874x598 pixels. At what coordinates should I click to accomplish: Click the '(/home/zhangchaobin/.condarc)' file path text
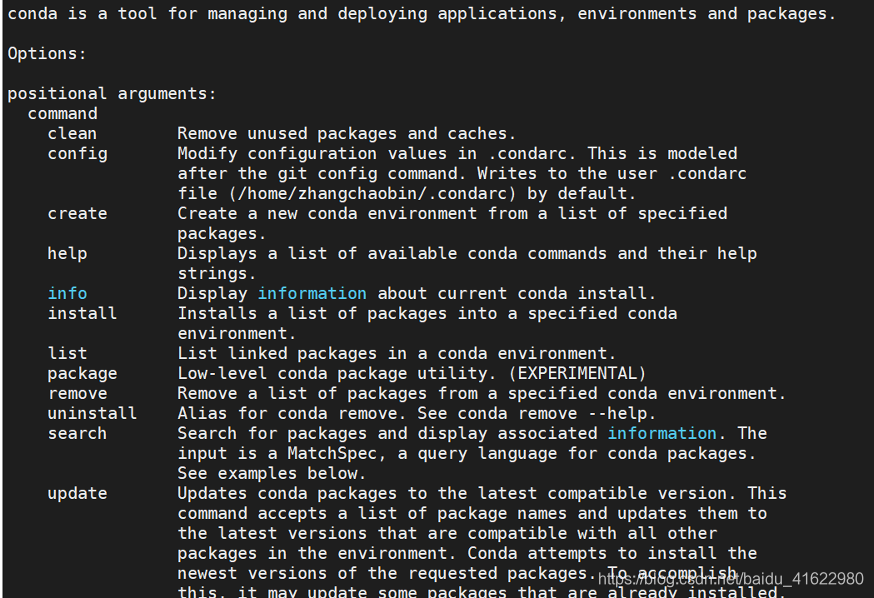(x=372, y=193)
